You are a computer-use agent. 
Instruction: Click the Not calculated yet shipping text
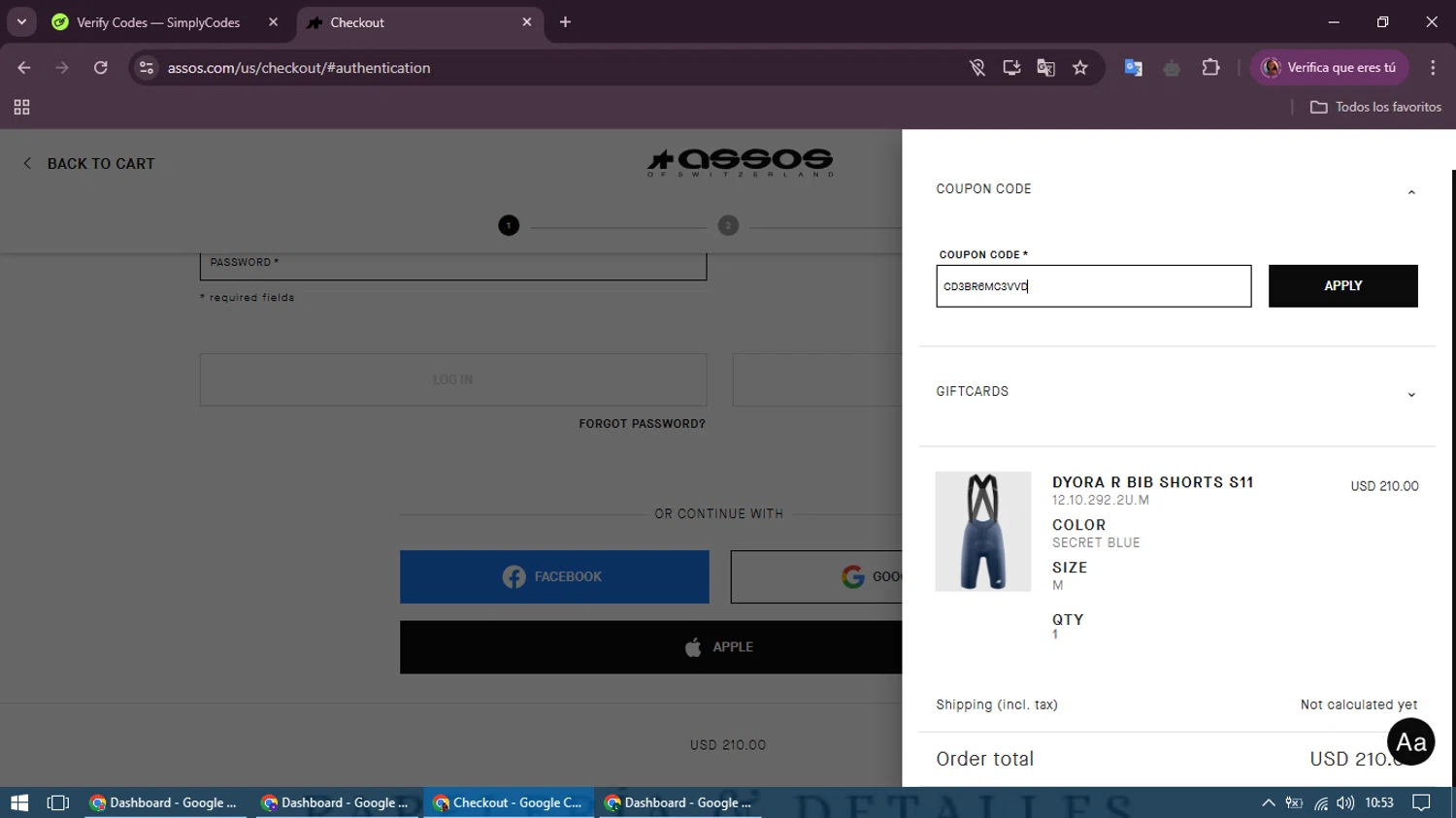[1359, 704]
